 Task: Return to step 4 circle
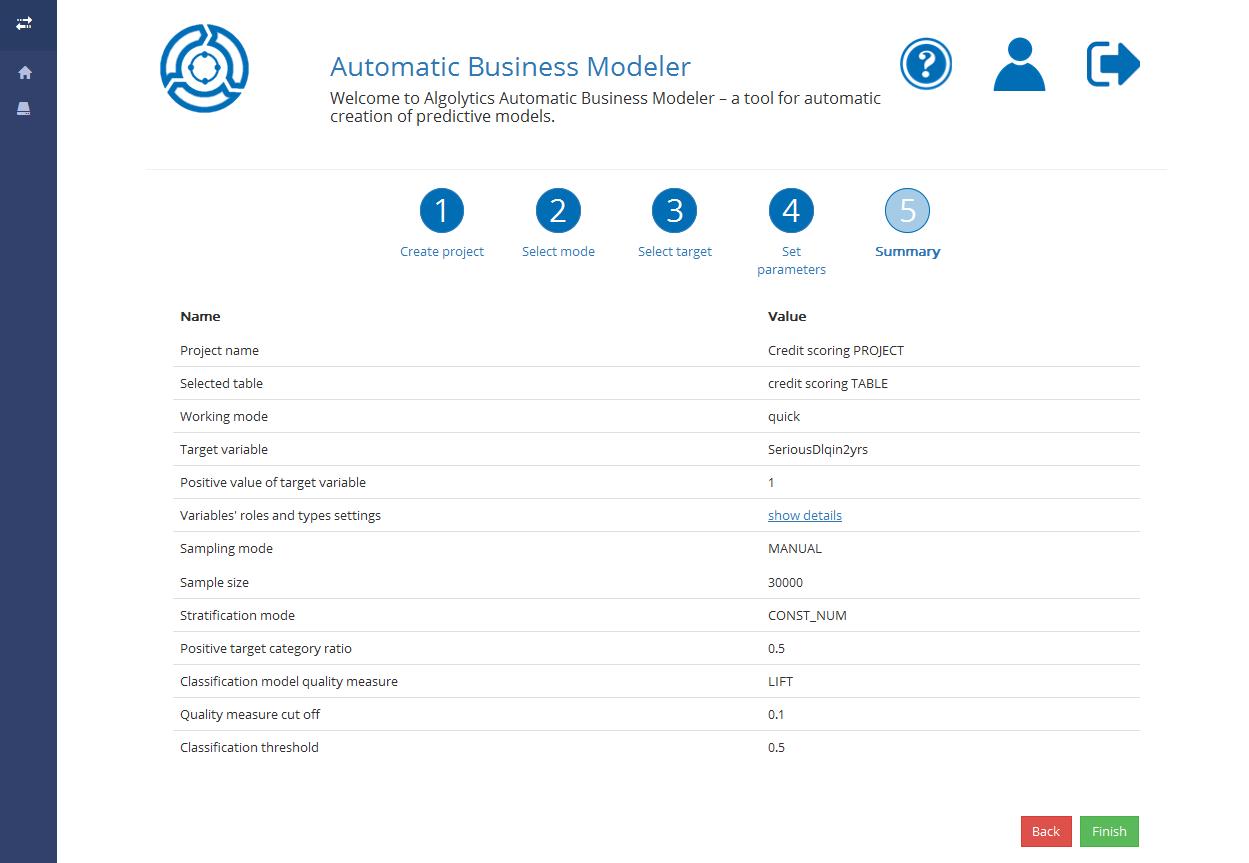coord(791,211)
